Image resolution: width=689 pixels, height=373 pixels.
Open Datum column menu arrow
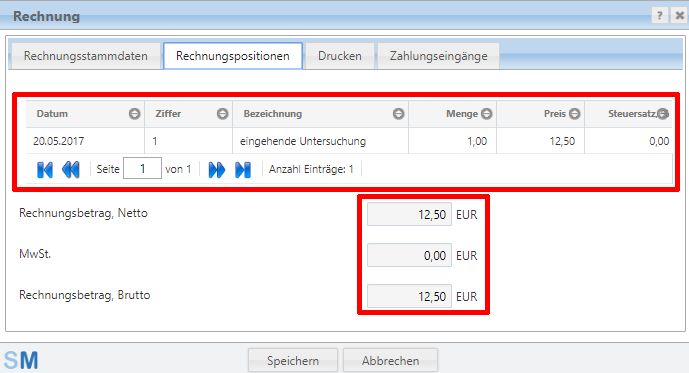pyautogui.click(x=134, y=114)
